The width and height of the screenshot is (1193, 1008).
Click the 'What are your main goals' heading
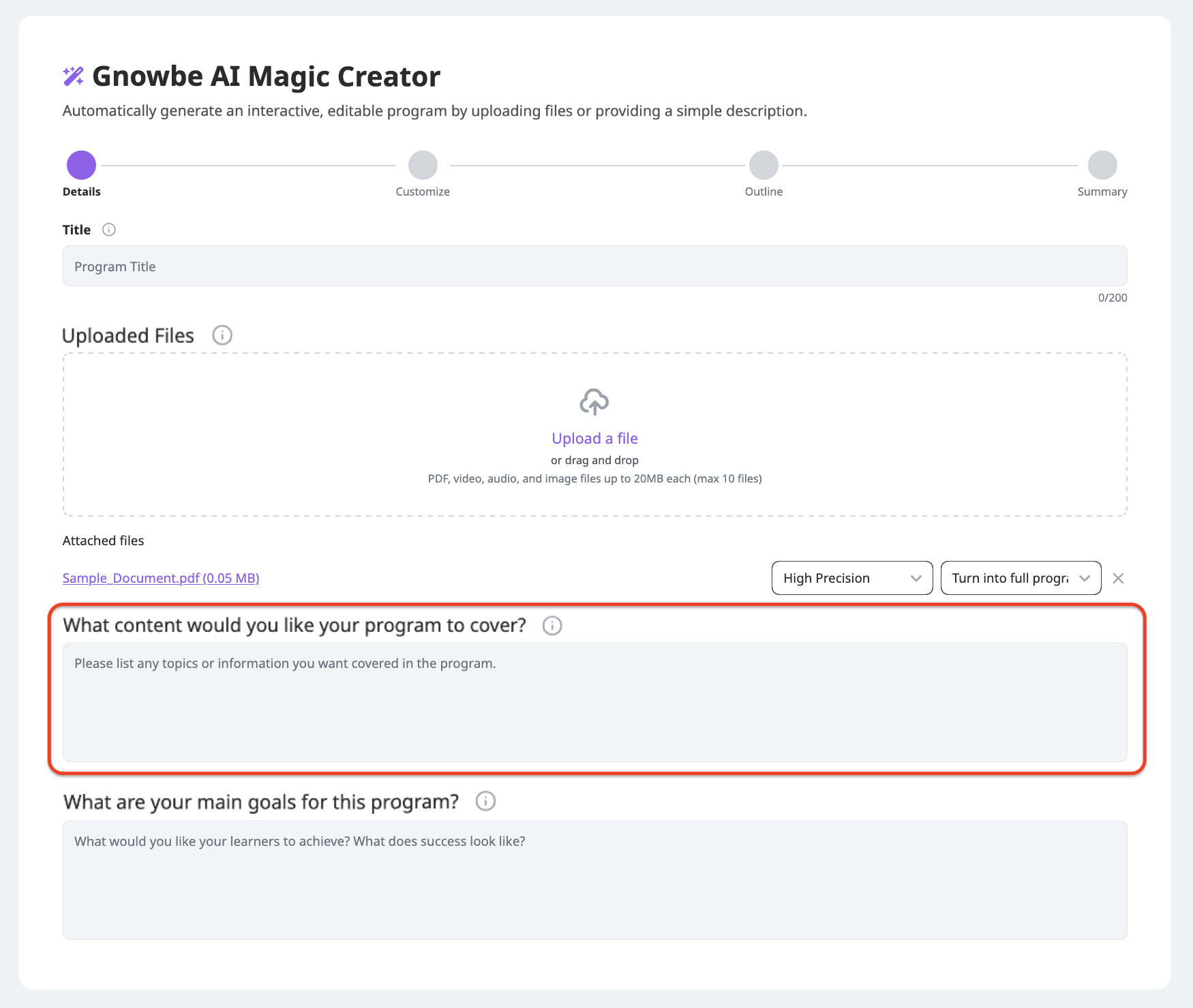[x=261, y=801]
